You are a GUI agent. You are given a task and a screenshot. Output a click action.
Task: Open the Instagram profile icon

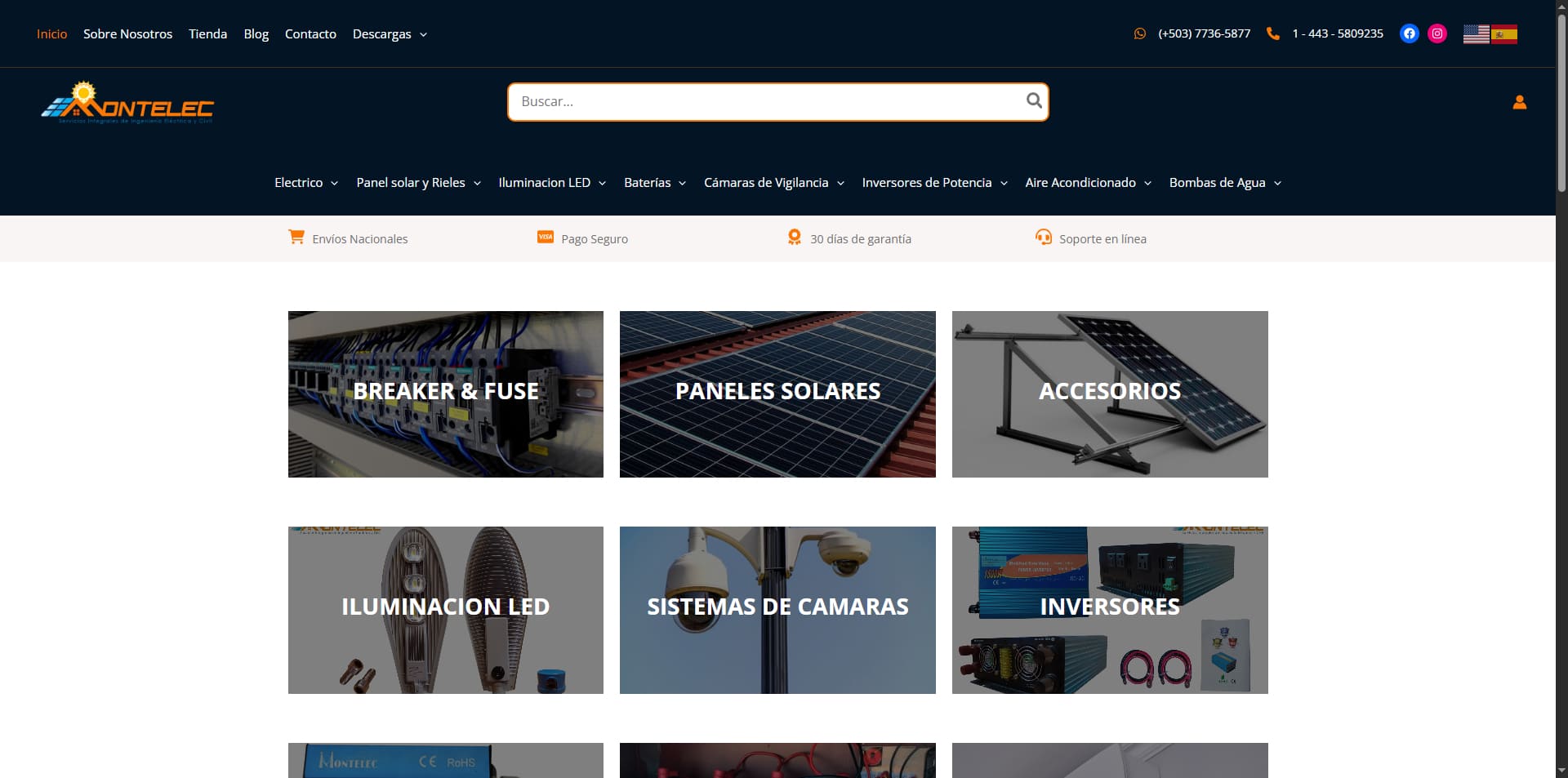(1437, 33)
